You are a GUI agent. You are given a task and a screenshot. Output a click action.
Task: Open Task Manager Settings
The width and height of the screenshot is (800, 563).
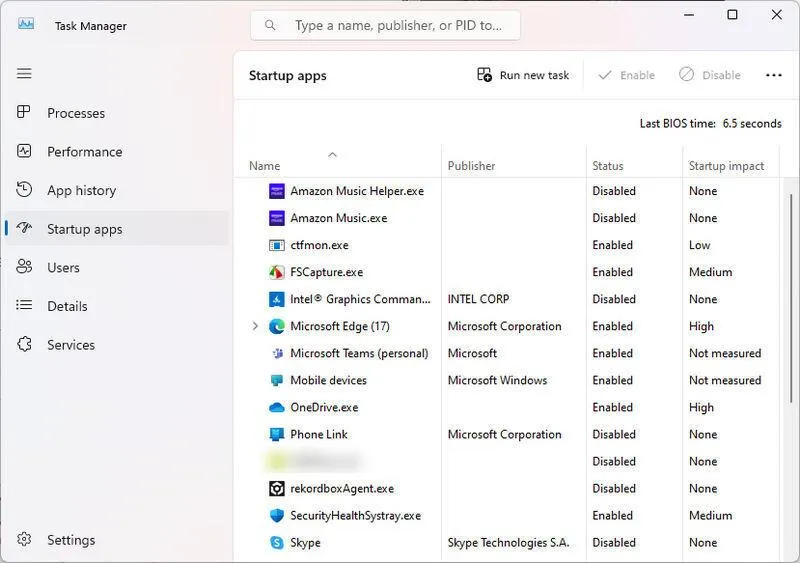point(117,540)
